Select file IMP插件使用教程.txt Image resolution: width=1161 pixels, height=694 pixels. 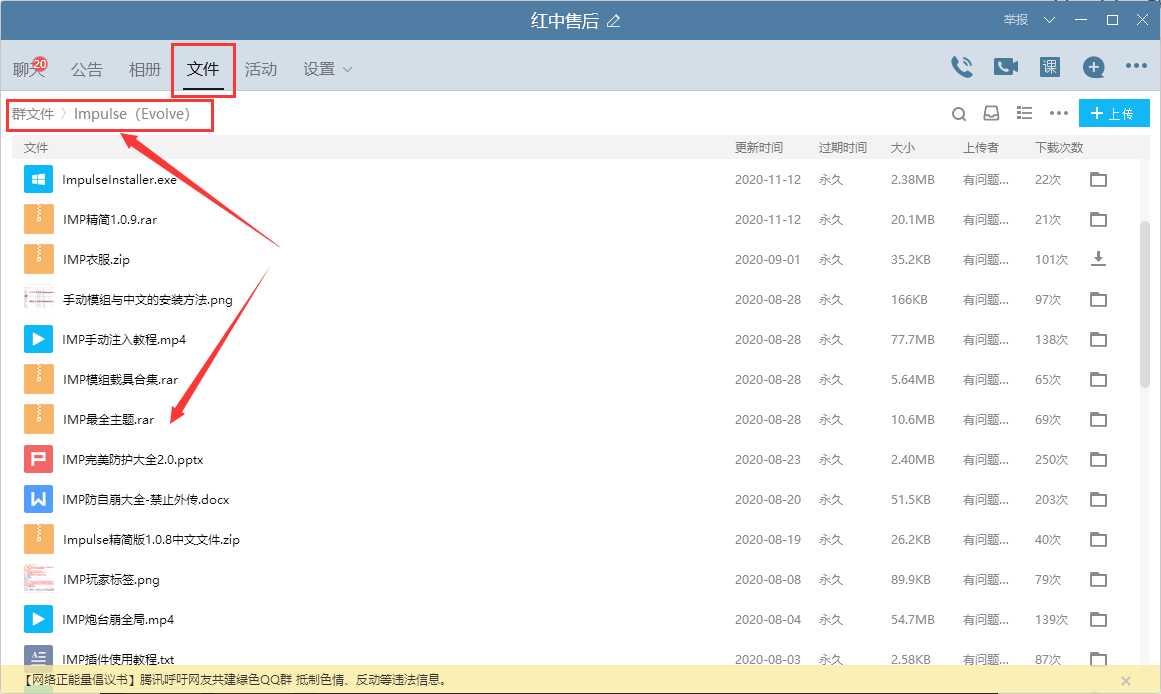click(x=118, y=658)
